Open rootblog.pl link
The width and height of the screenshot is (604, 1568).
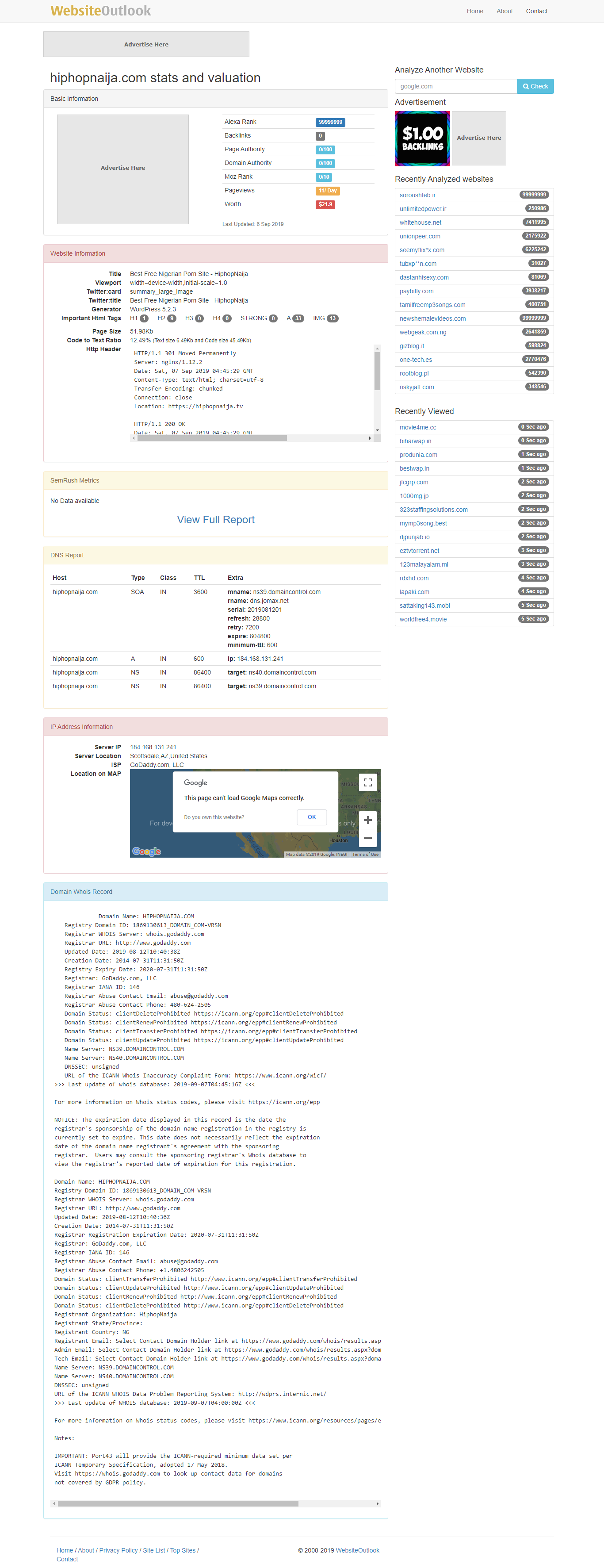pyautogui.click(x=414, y=373)
